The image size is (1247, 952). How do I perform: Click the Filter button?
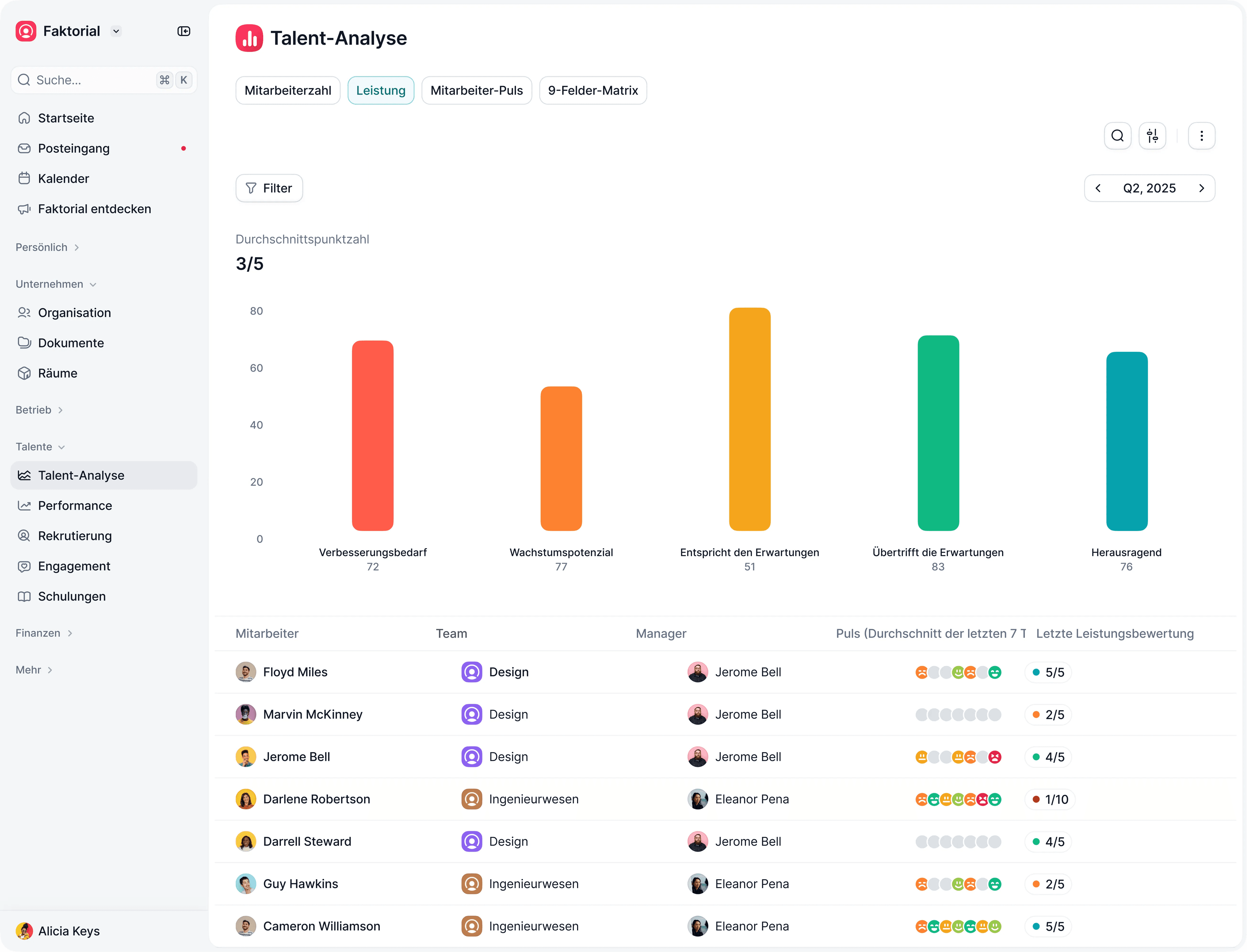click(x=269, y=188)
